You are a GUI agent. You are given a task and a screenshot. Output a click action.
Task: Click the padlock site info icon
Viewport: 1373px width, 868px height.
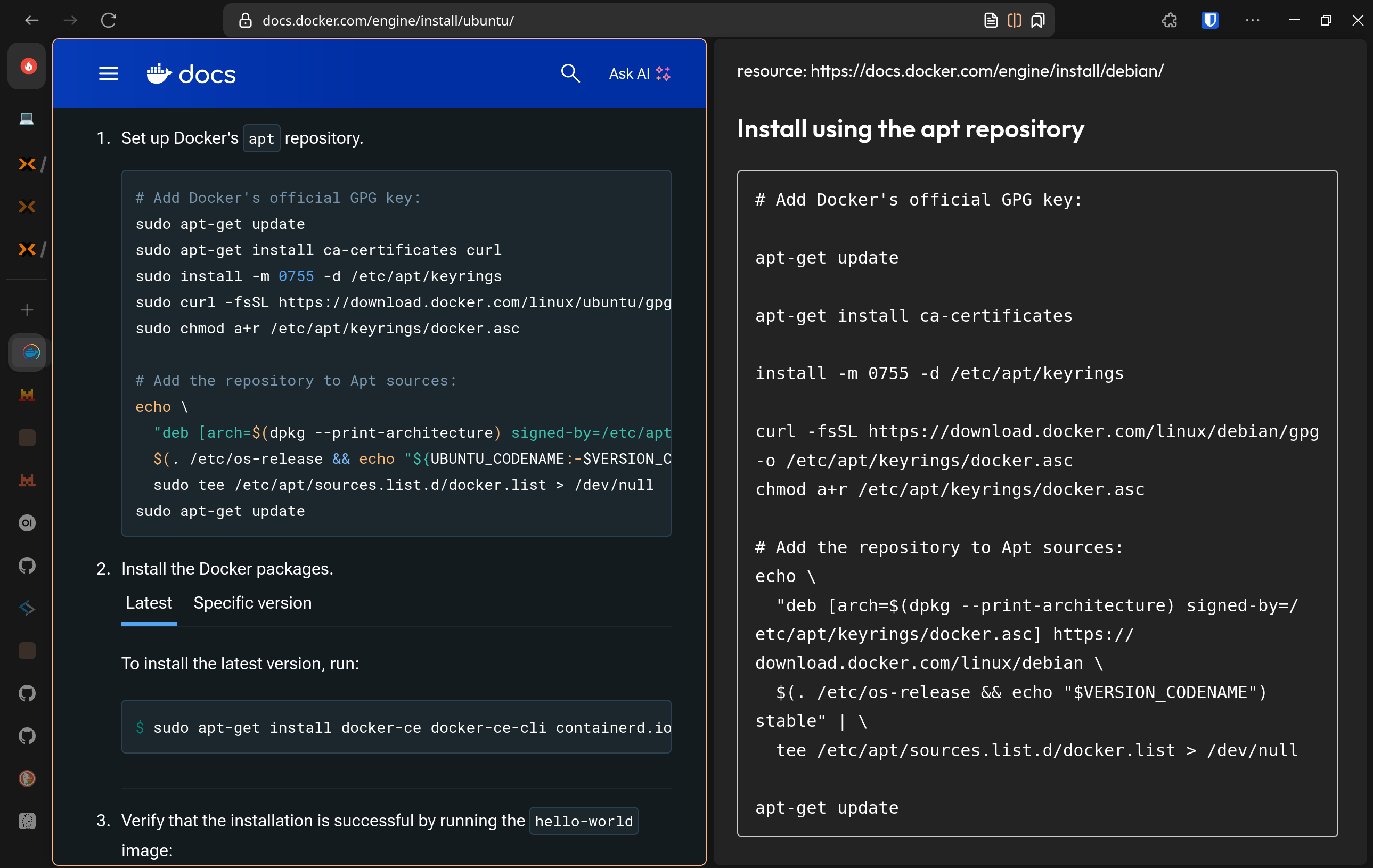coord(245,21)
